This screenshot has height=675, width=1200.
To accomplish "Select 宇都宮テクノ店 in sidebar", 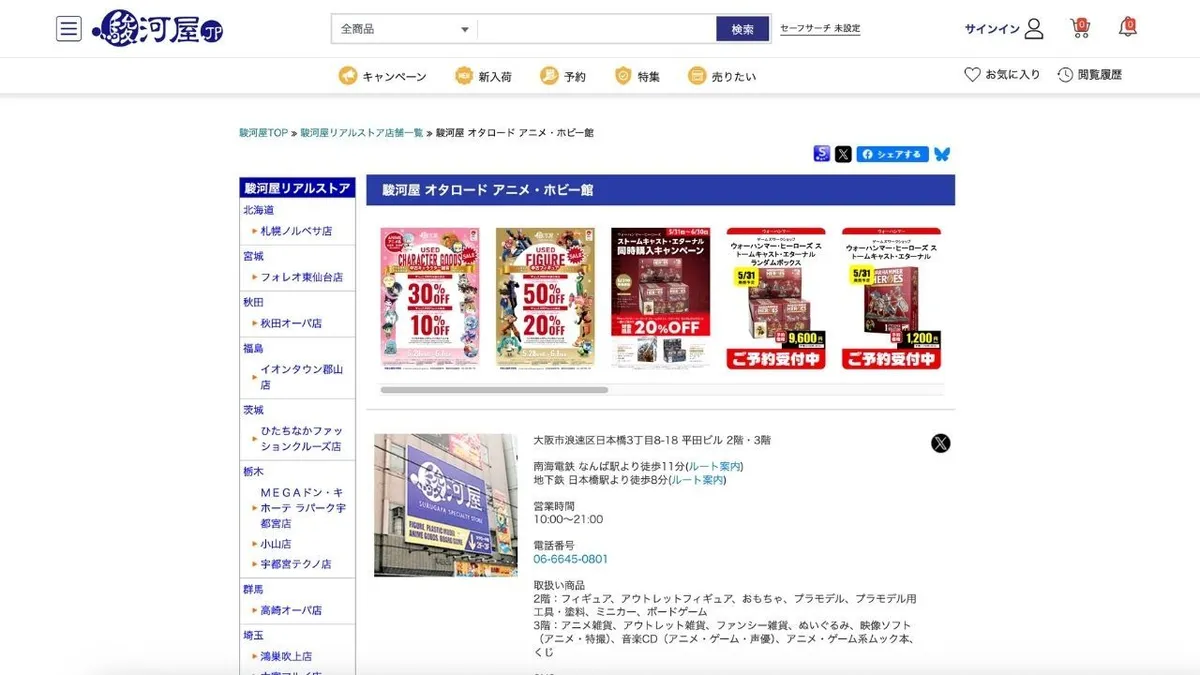I will click(x=296, y=564).
